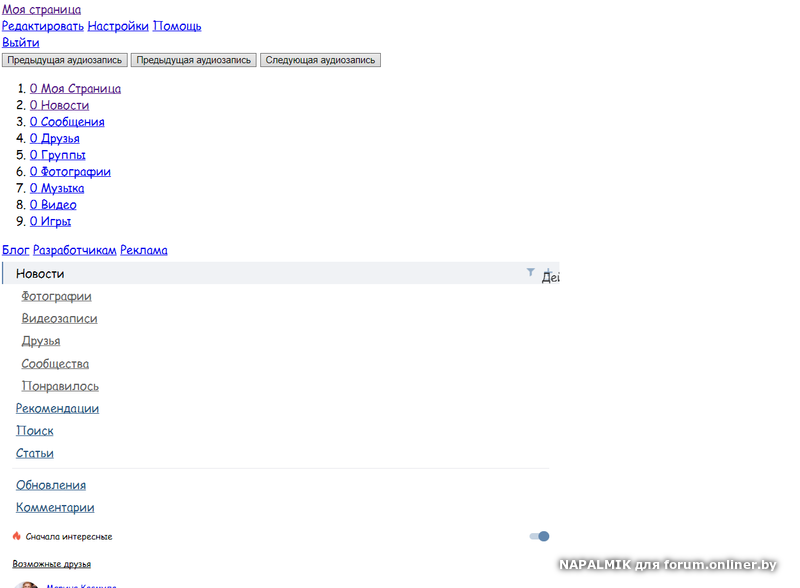This screenshot has width=800, height=588.
Task: Select the highlighted Новости feed tab
Action: pos(281,273)
